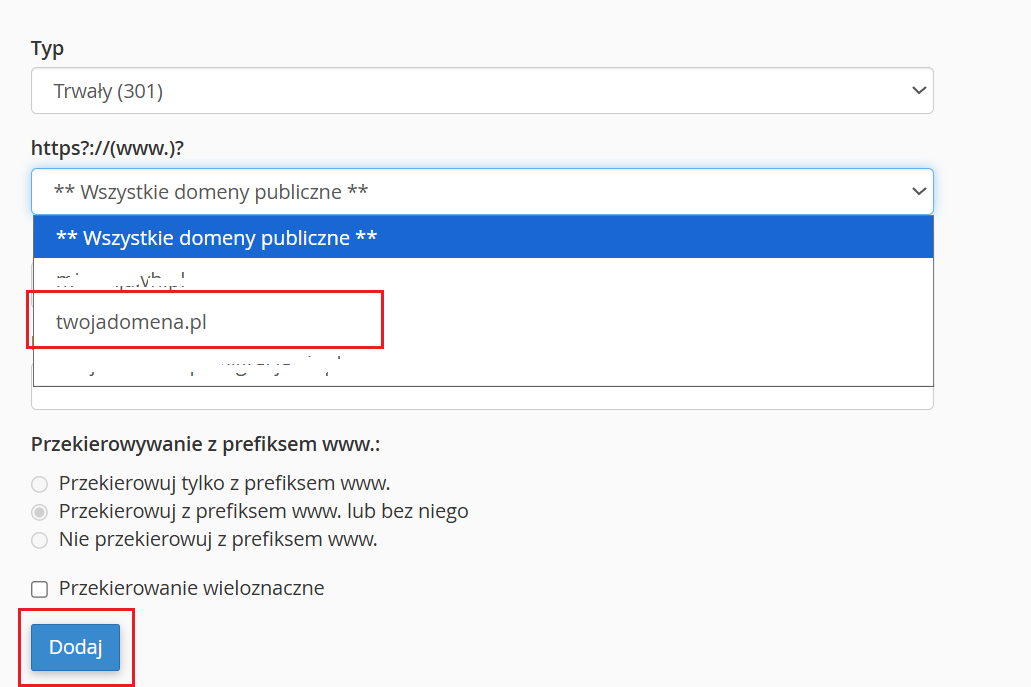1031x687 pixels.
Task: Open the Typ dropdown showing Trwały (301)
Action: pos(482,91)
